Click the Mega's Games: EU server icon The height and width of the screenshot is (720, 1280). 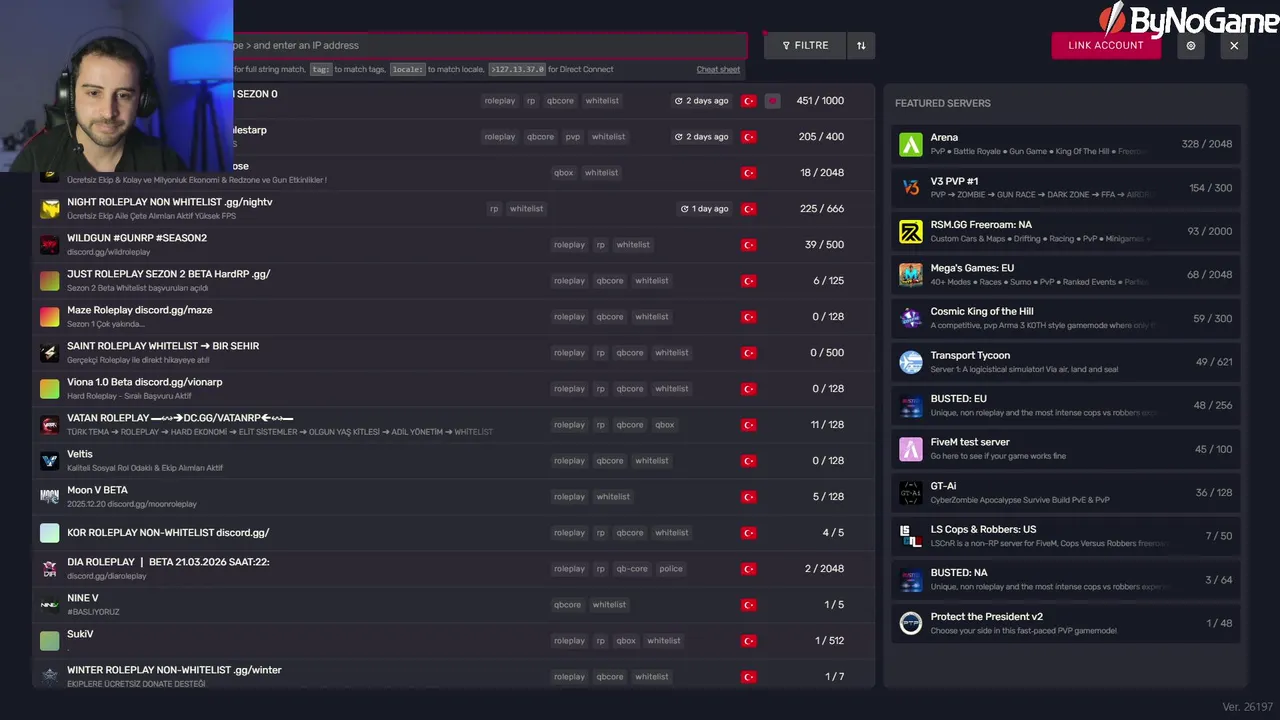pos(911,275)
